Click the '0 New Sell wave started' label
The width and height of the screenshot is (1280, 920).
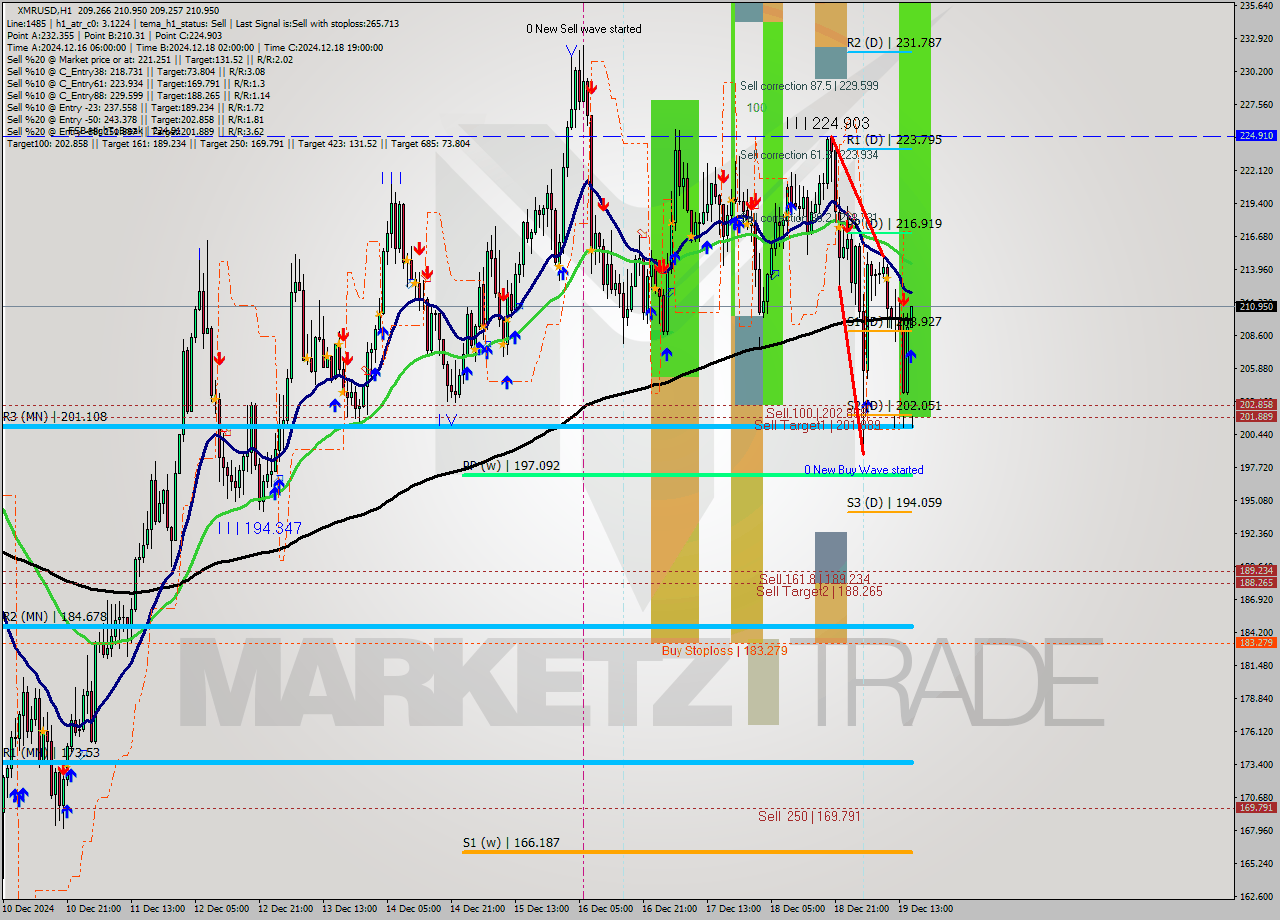click(584, 30)
